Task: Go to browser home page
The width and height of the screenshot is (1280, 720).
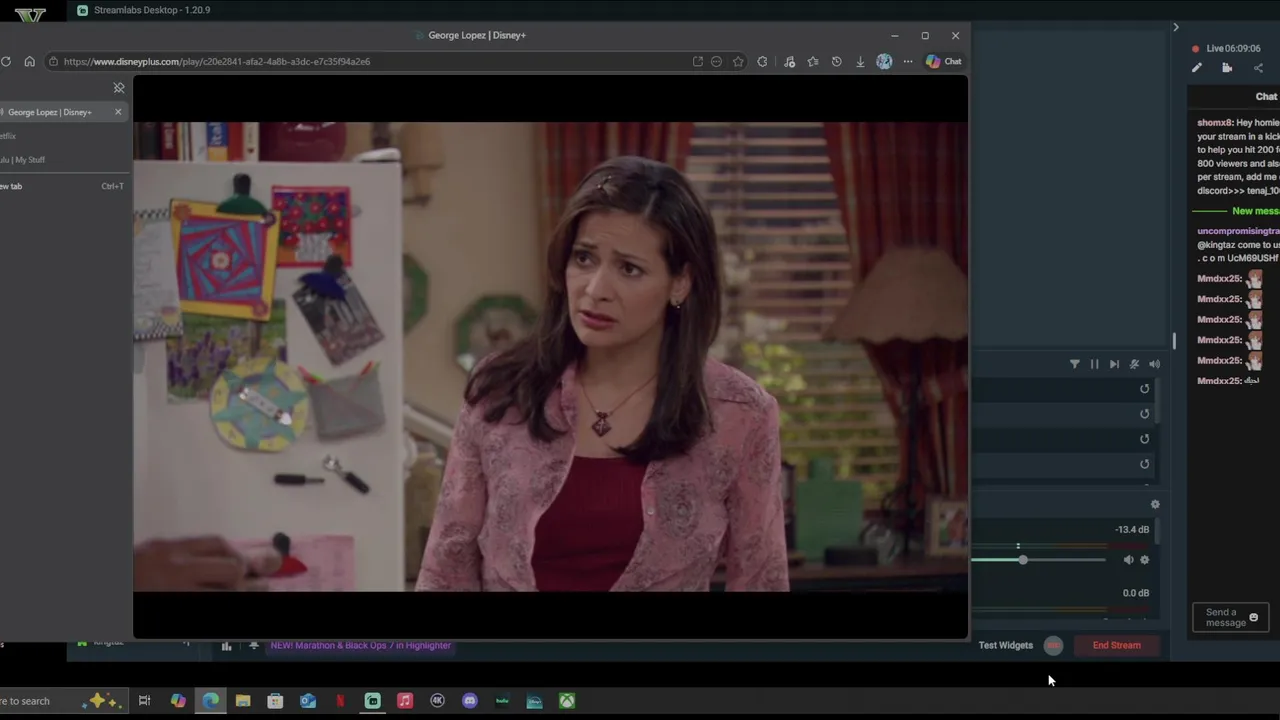Action: [x=29, y=61]
